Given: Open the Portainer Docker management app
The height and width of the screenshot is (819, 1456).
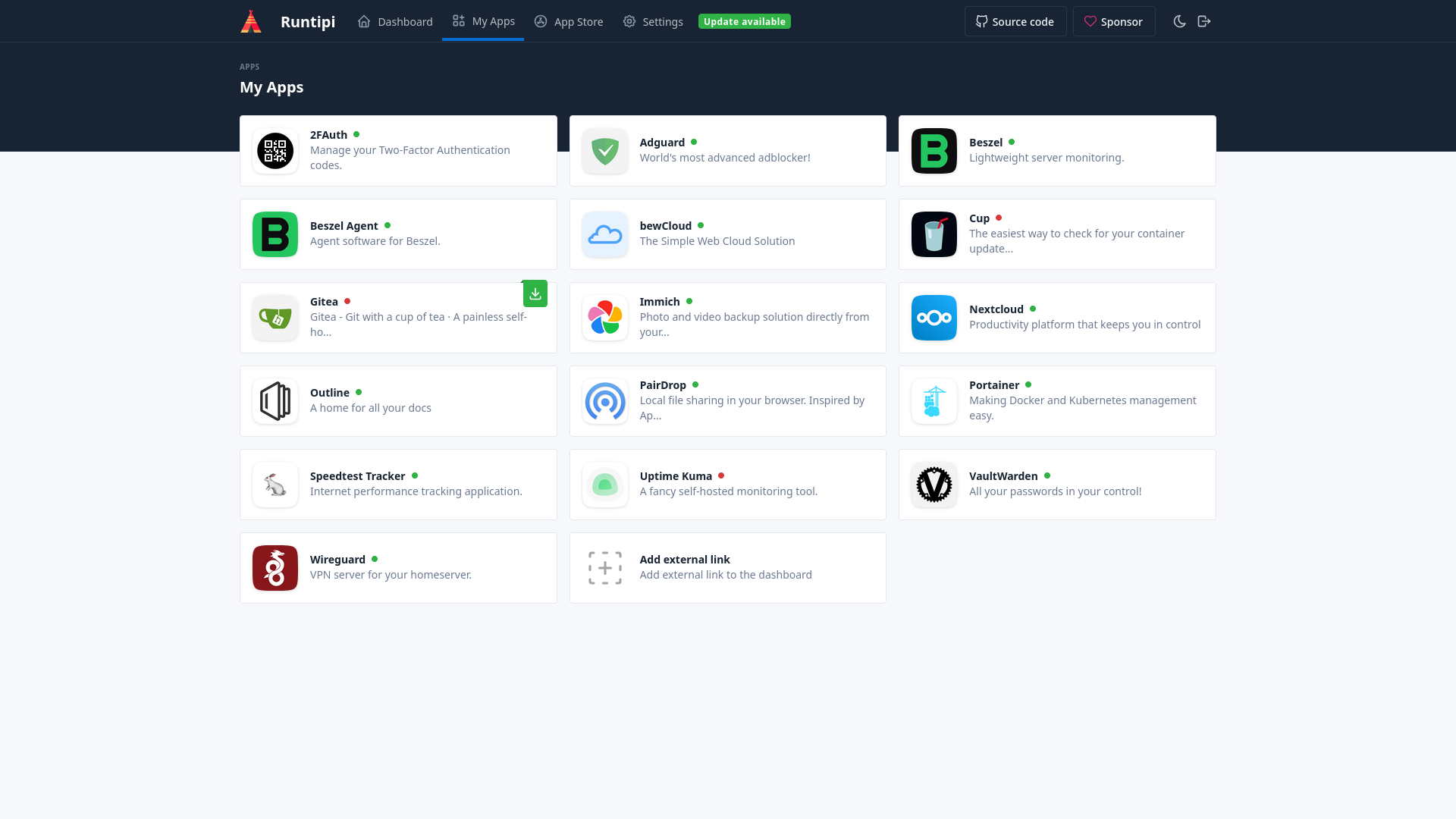Looking at the screenshot, I should 1057,400.
